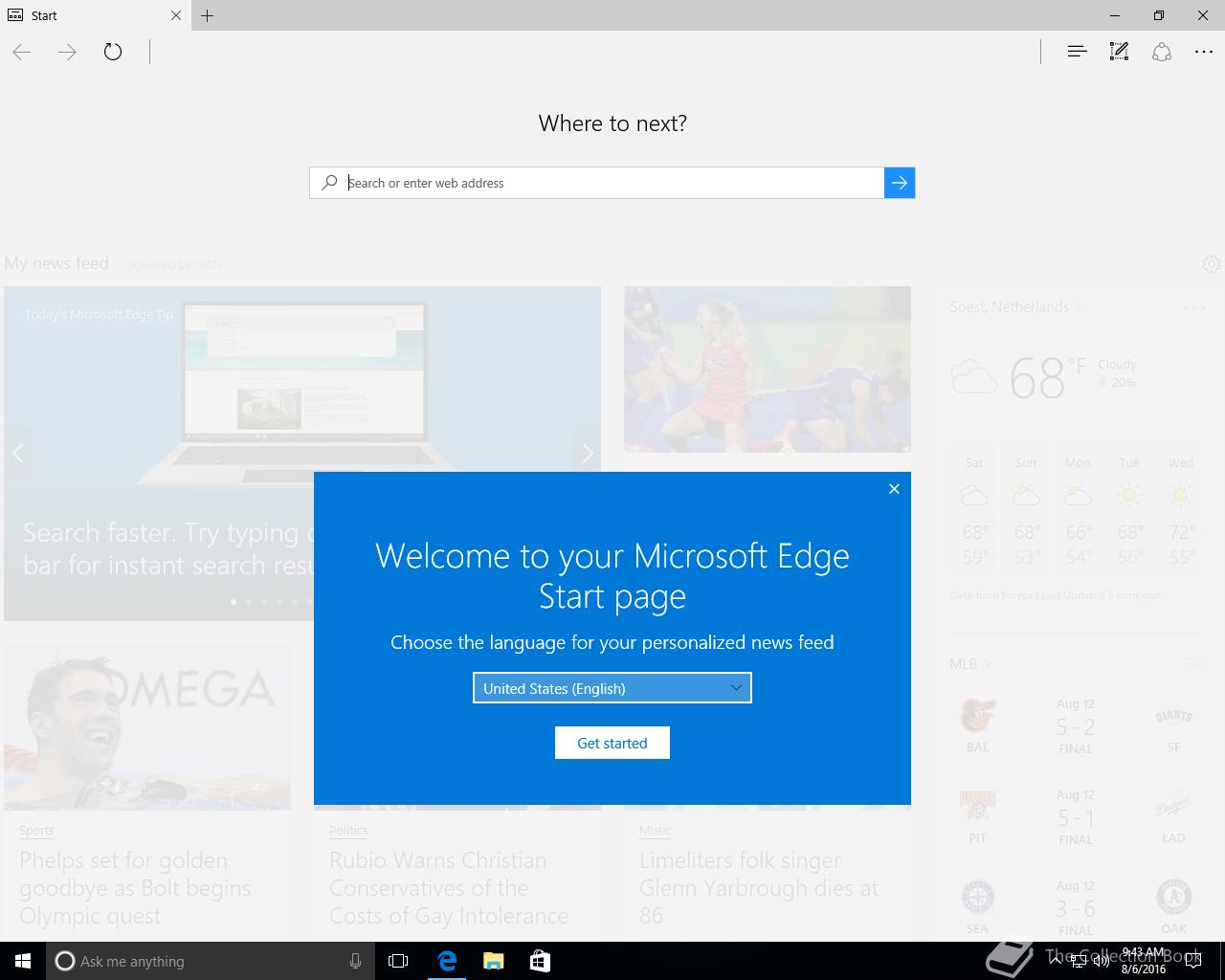The image size is (1225, 980).
Task: Select the first carousel dot indicator
Action: point(234,602)
